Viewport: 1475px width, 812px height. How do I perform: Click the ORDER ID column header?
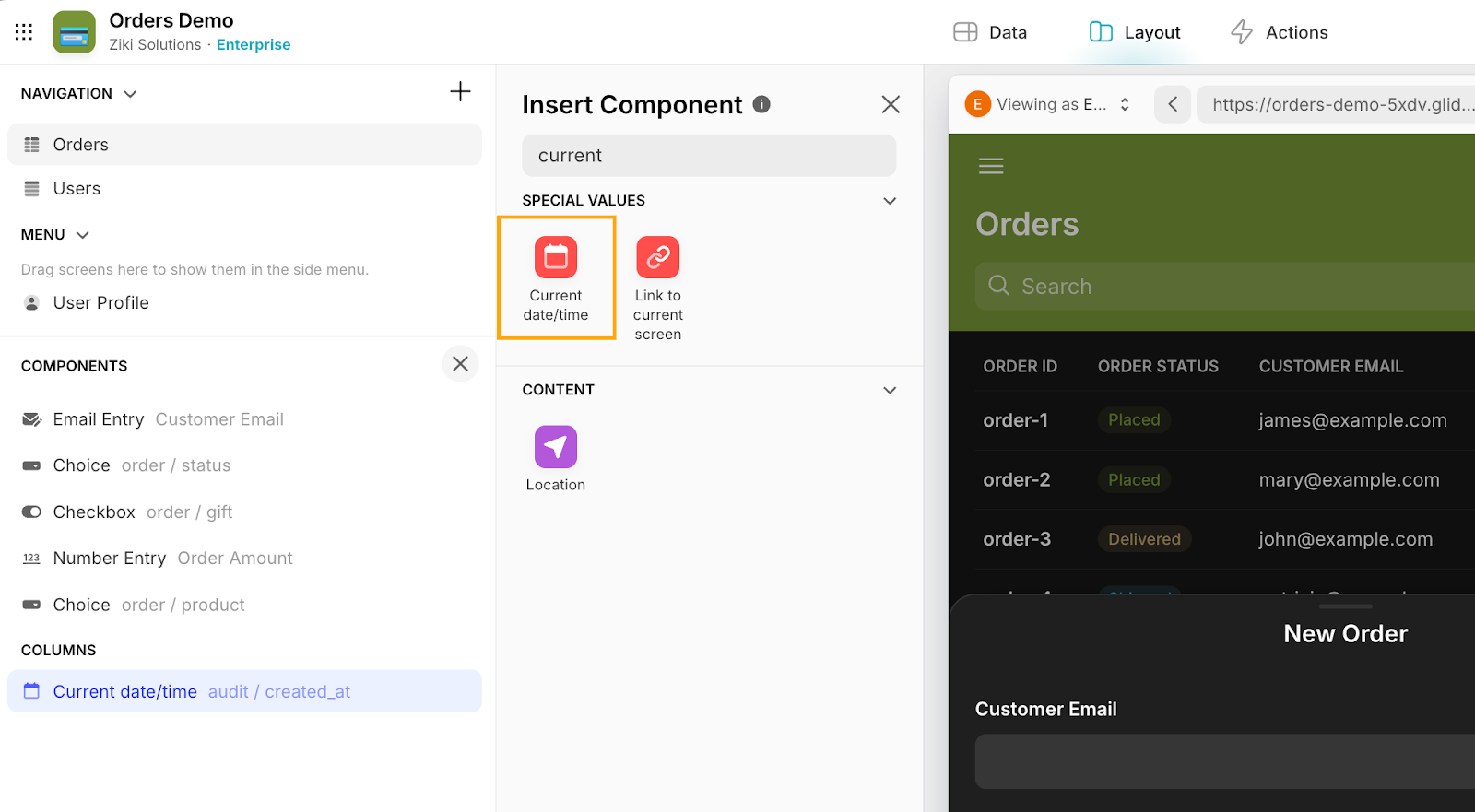[x=1020, y=366]
